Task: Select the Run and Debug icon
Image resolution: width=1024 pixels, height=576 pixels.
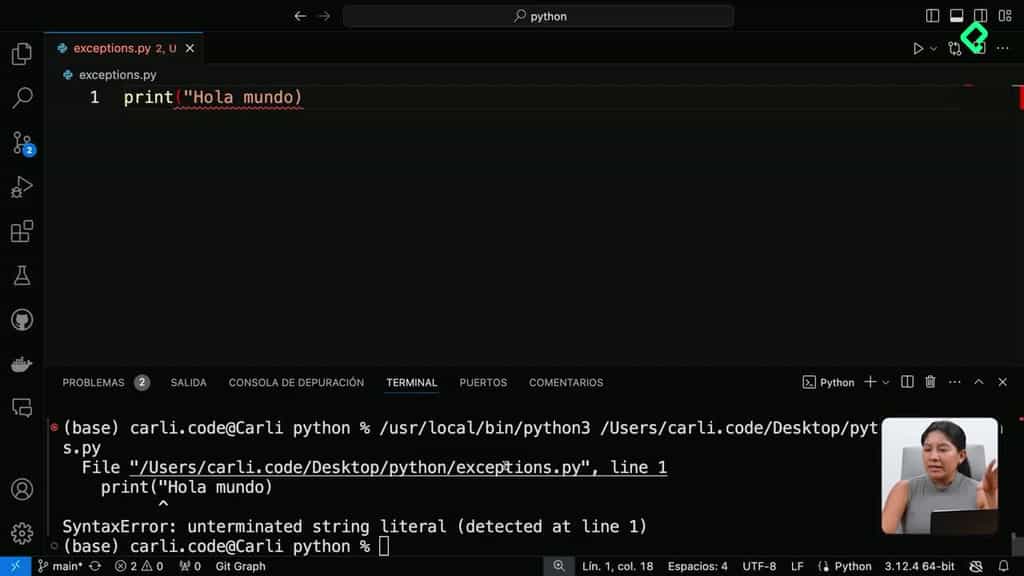Action: tap(20, 186)
